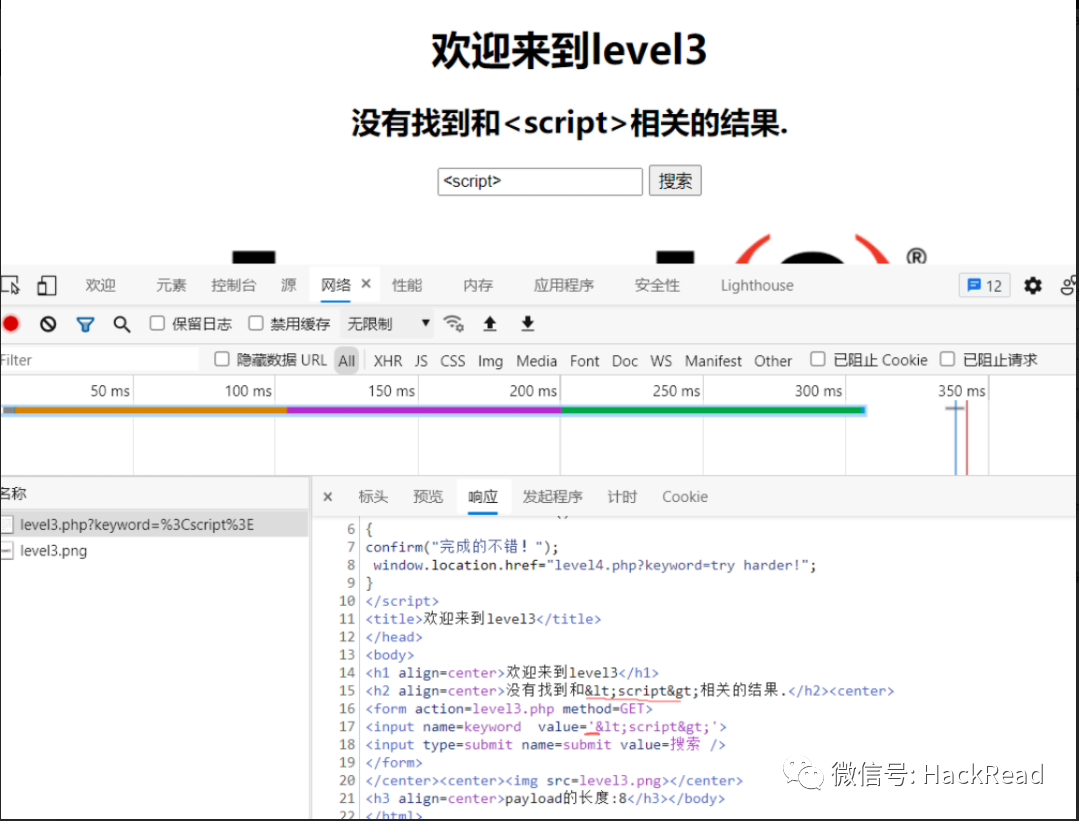Screen dimensions: 1079x821
Task: Filter requests by XHR
Action: pos(388,361)
